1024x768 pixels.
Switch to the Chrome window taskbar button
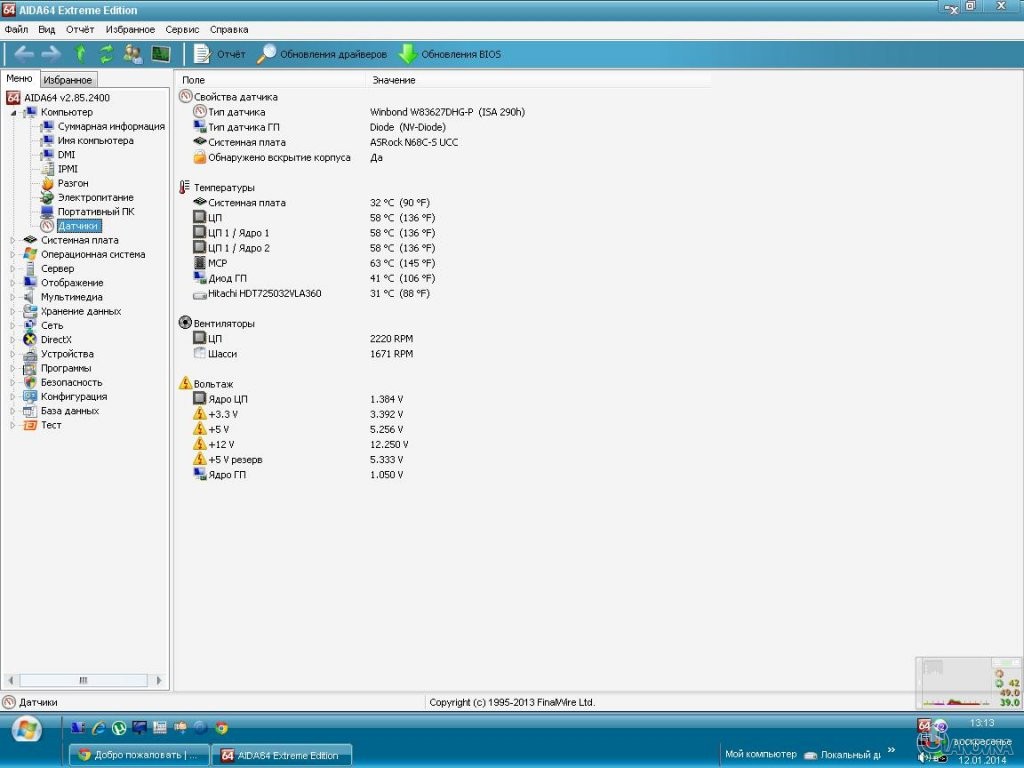coord(140,755)
